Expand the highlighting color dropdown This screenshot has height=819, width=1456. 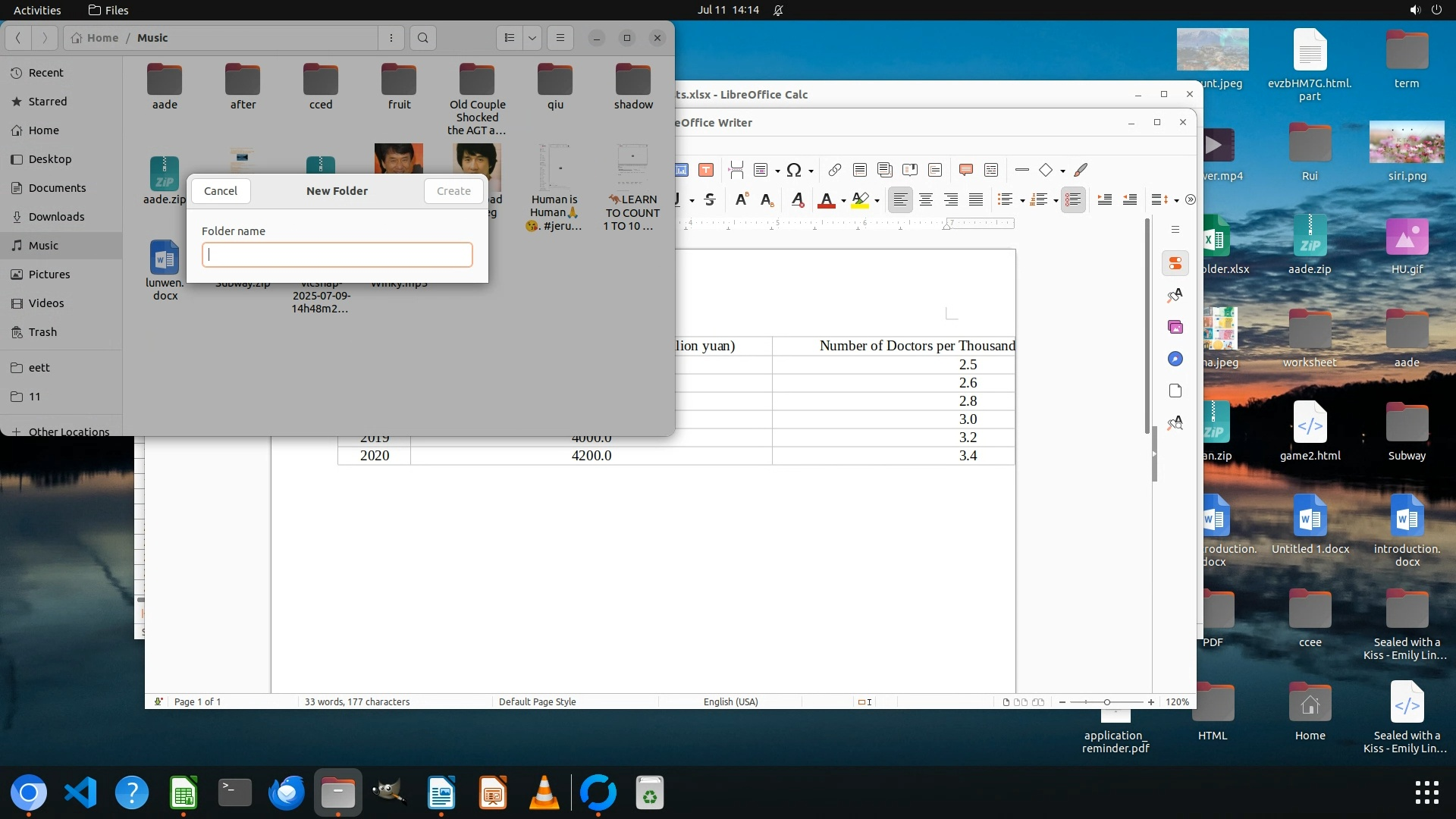point(877,200)
